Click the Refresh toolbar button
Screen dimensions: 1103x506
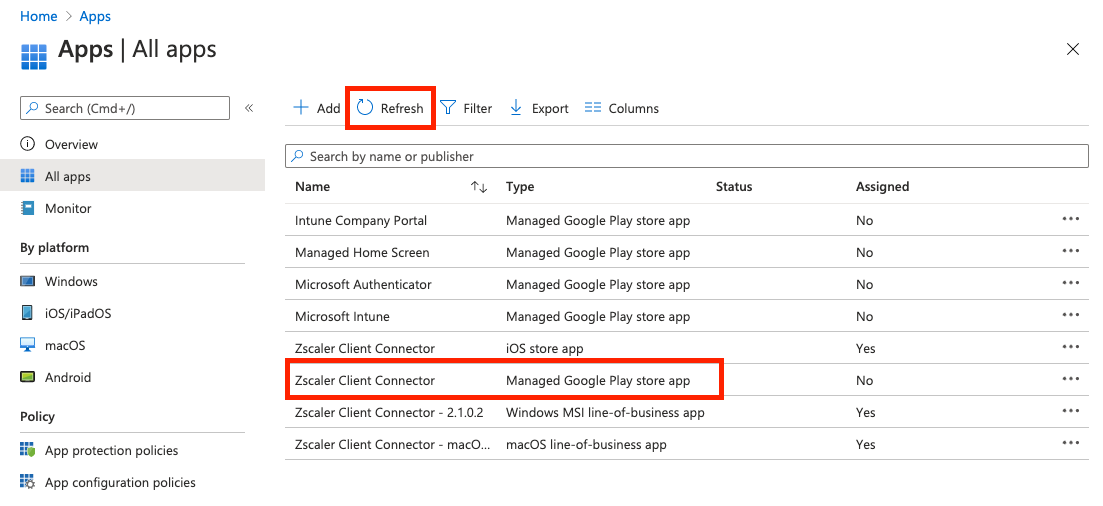pyautogui.click(x=390, y=108)
